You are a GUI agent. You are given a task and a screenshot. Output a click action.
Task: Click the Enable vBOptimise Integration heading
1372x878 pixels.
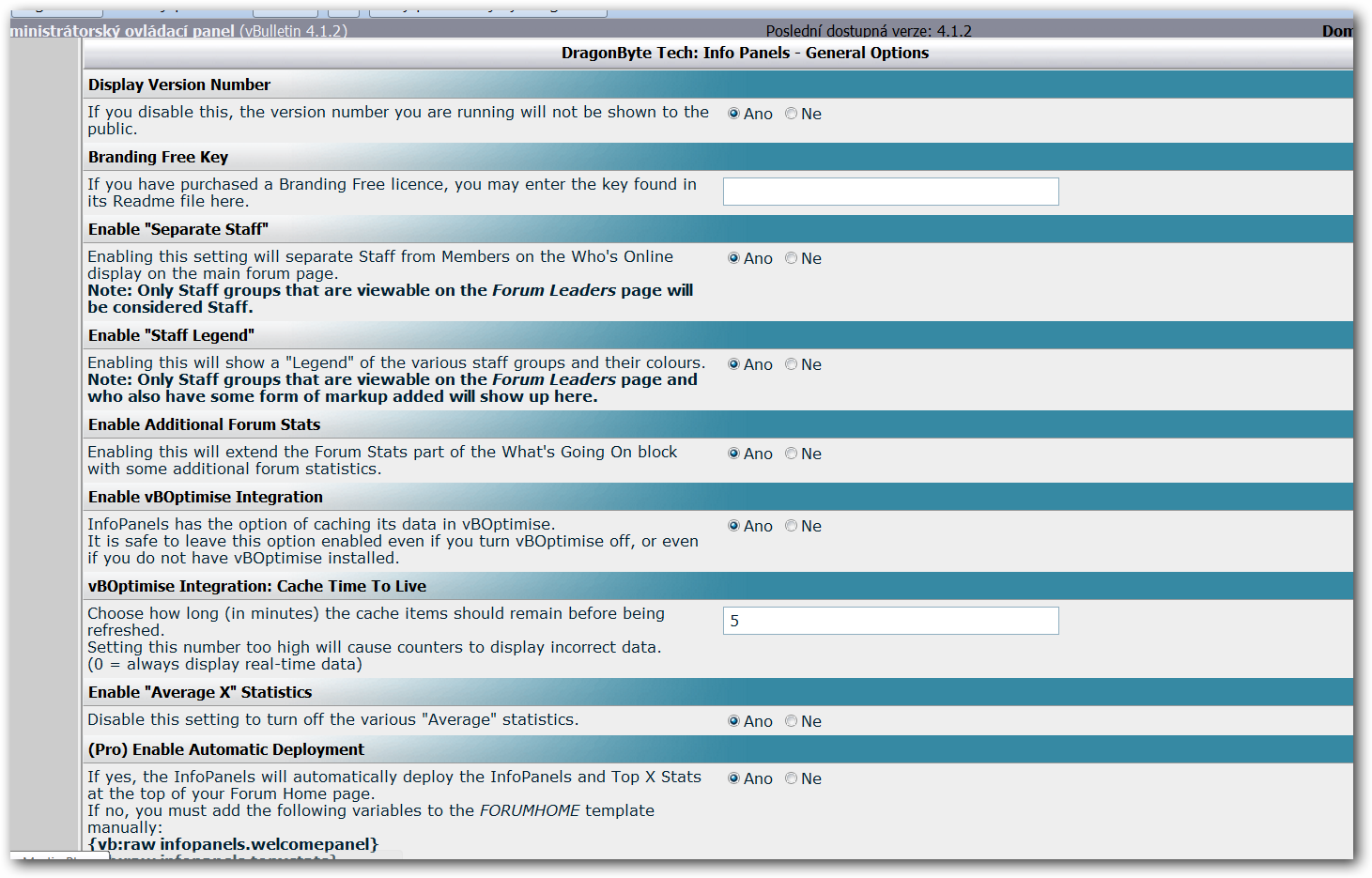tap(206, 497)
